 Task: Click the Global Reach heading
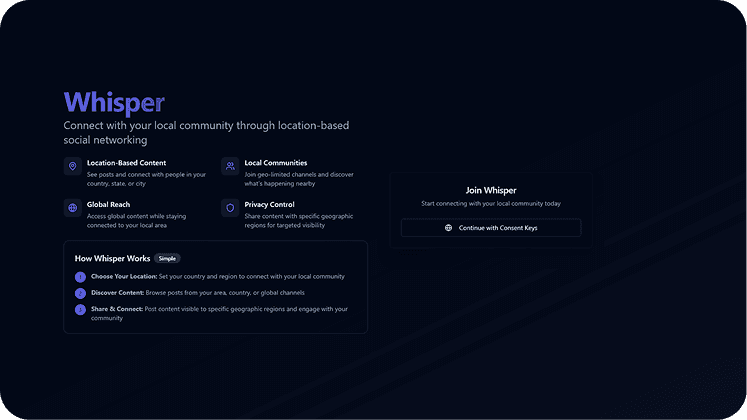(x=108, y=204)
